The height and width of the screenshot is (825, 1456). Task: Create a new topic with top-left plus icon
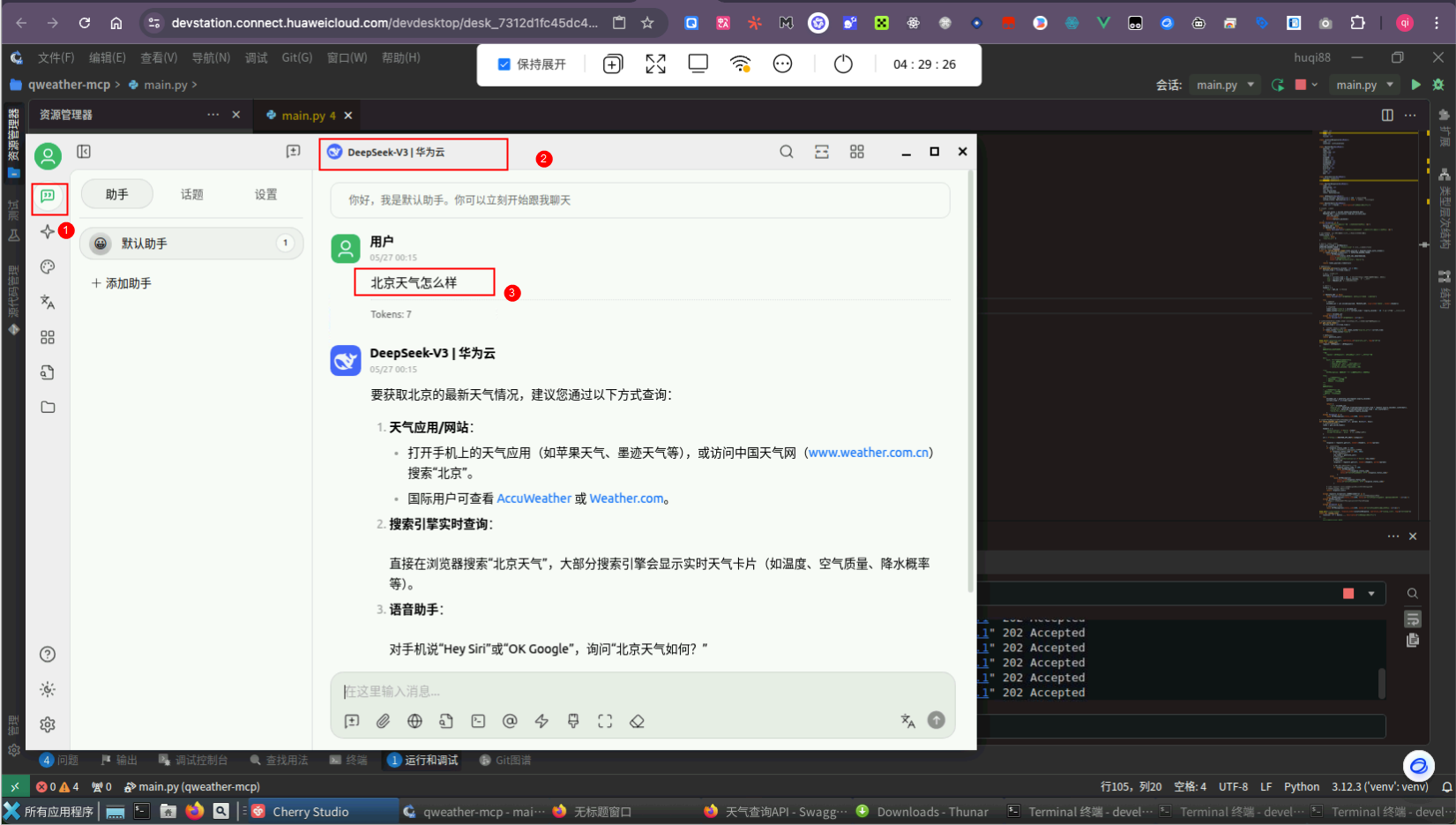pyautogui.click(x=294, y=152)
